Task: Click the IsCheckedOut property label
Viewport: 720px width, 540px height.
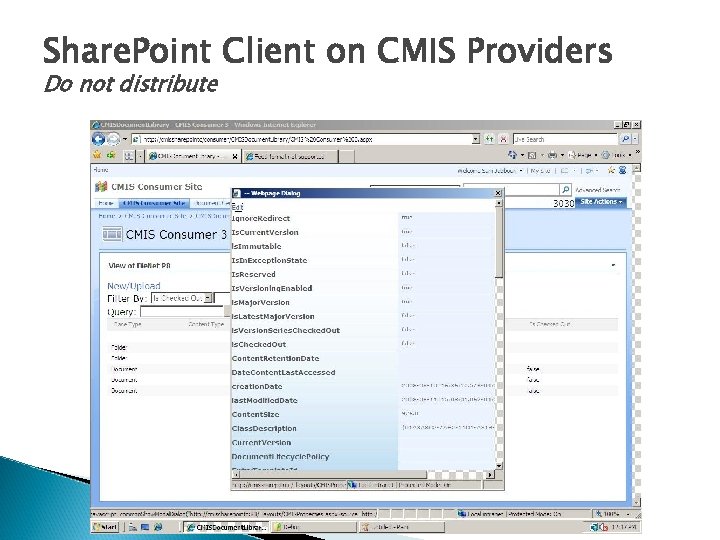Action: (259, 344)
